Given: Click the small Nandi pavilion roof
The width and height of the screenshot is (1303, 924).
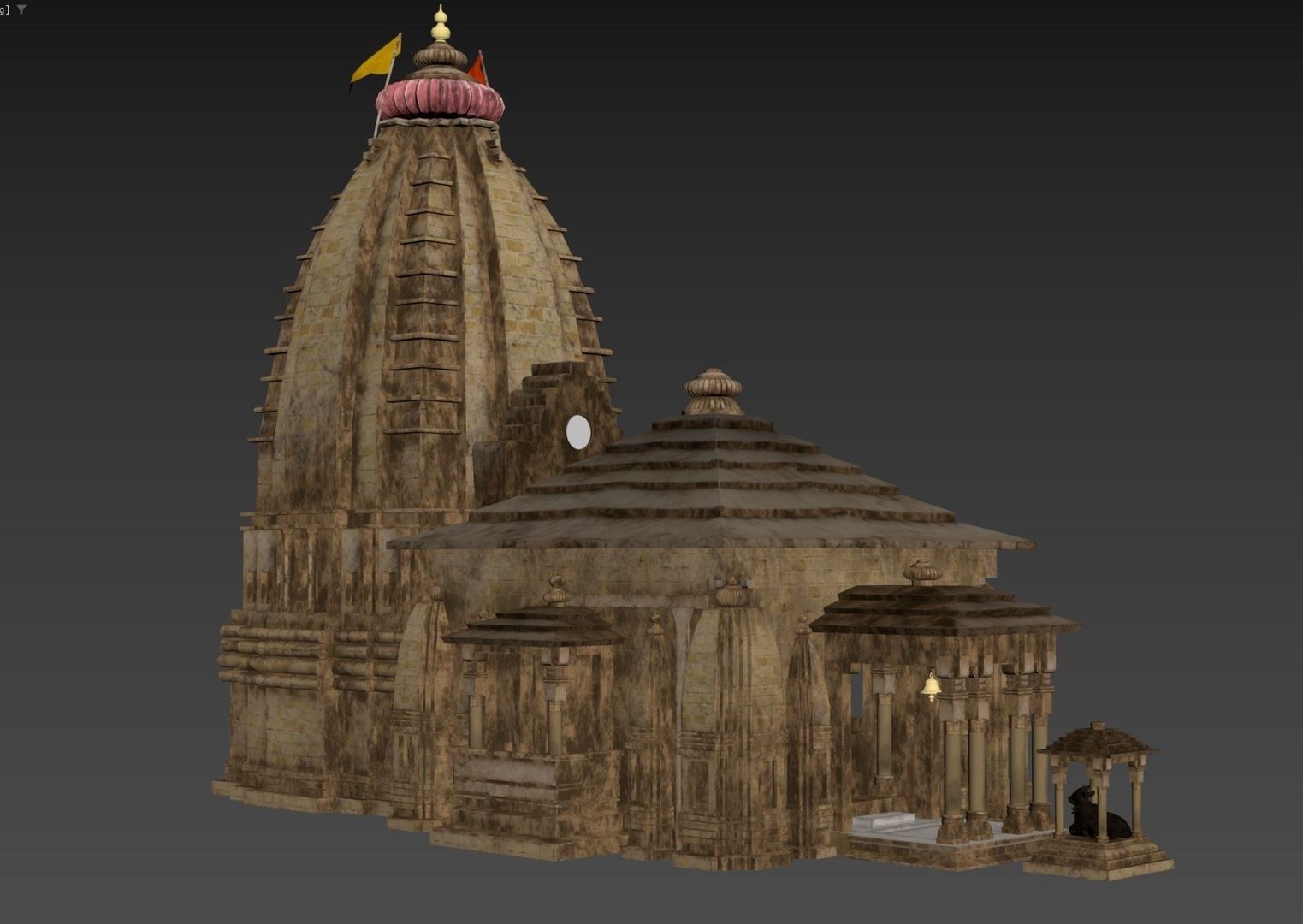Looking at the screenshot, I should (1097, 739).
